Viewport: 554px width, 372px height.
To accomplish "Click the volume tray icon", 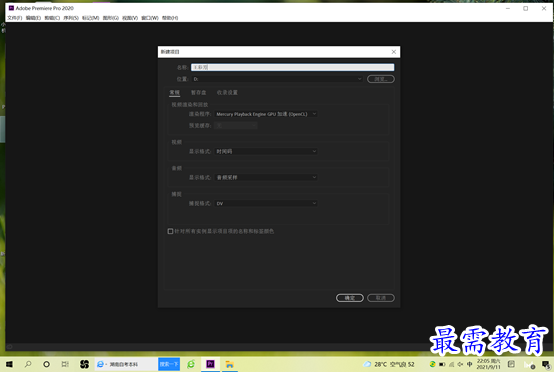I will [x=460, y=364].
